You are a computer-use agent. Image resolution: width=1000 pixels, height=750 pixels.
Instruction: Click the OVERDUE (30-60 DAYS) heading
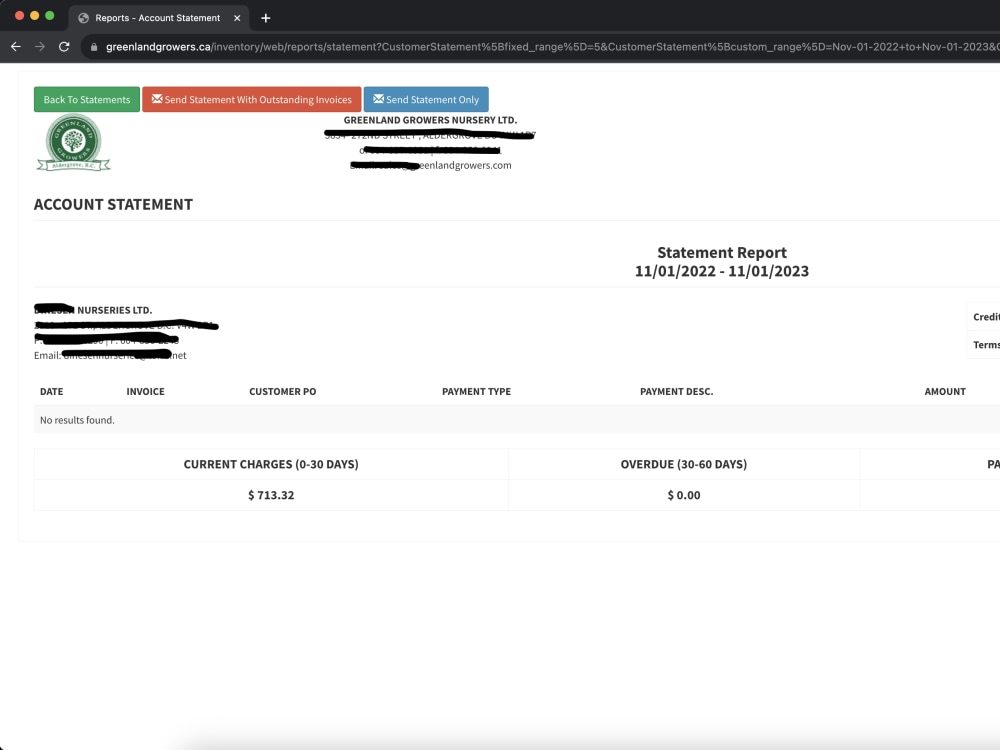click(x=684, y=464)
